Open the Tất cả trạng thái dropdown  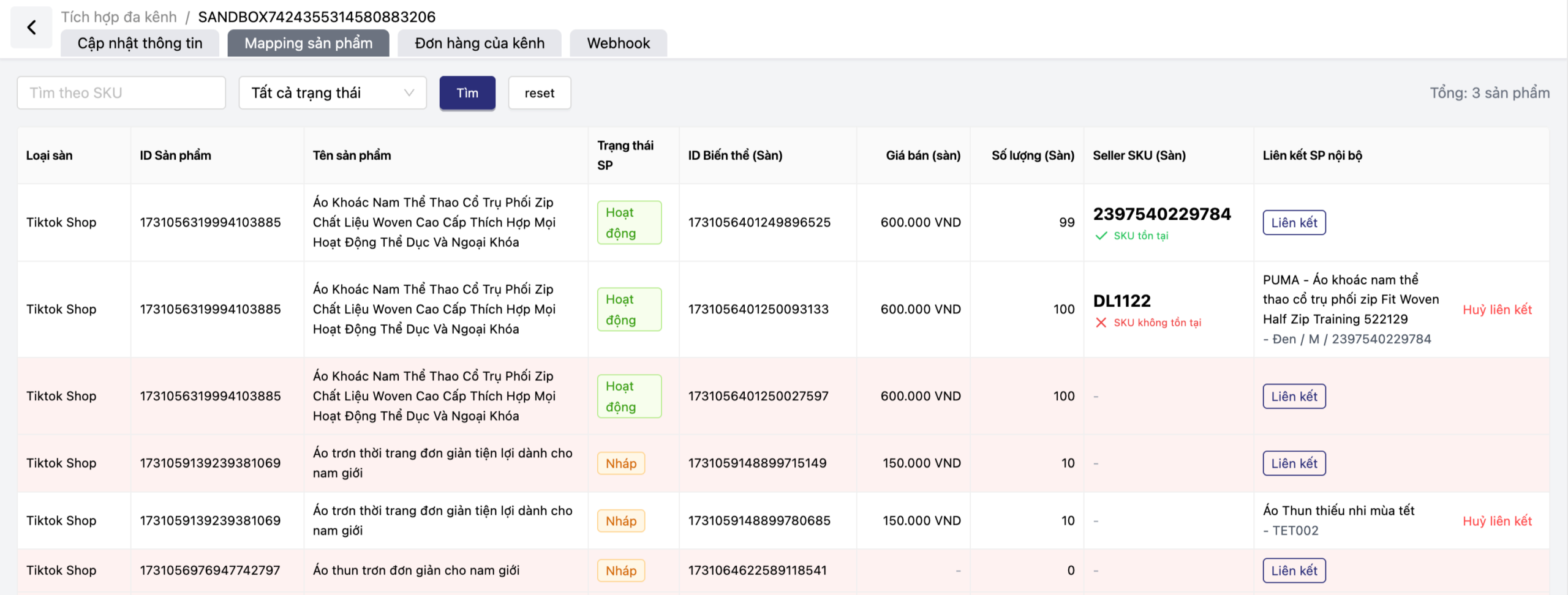tap(332, 93)
